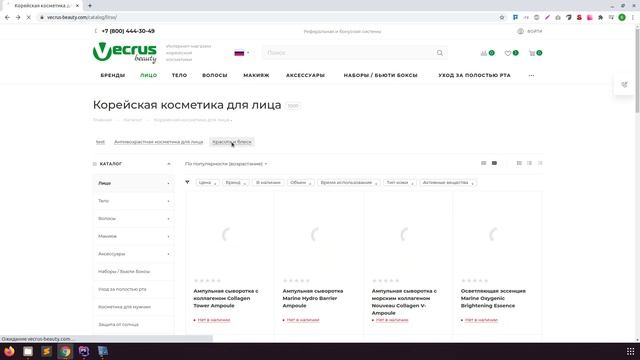Image resolution: width=640 pixels, height=360 pixels.
Task: Select the large product card size toggle
Action: [x=494, y=163]
